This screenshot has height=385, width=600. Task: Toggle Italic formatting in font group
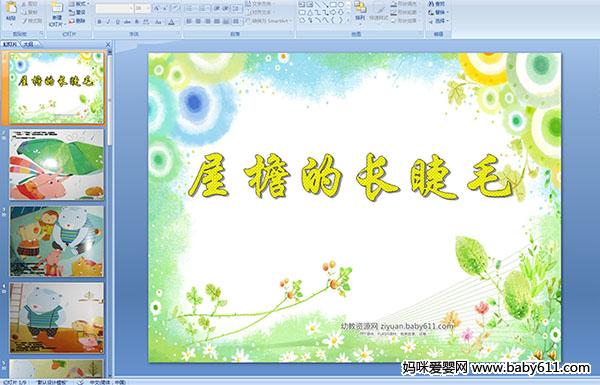108,22
